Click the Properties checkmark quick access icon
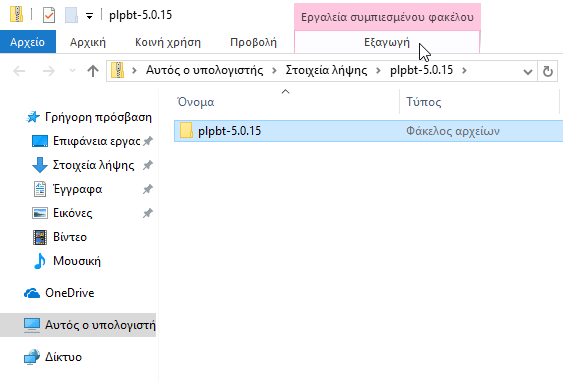Viewport: 563px width, 382px height. pyautogui.click(x=49, y=15)
